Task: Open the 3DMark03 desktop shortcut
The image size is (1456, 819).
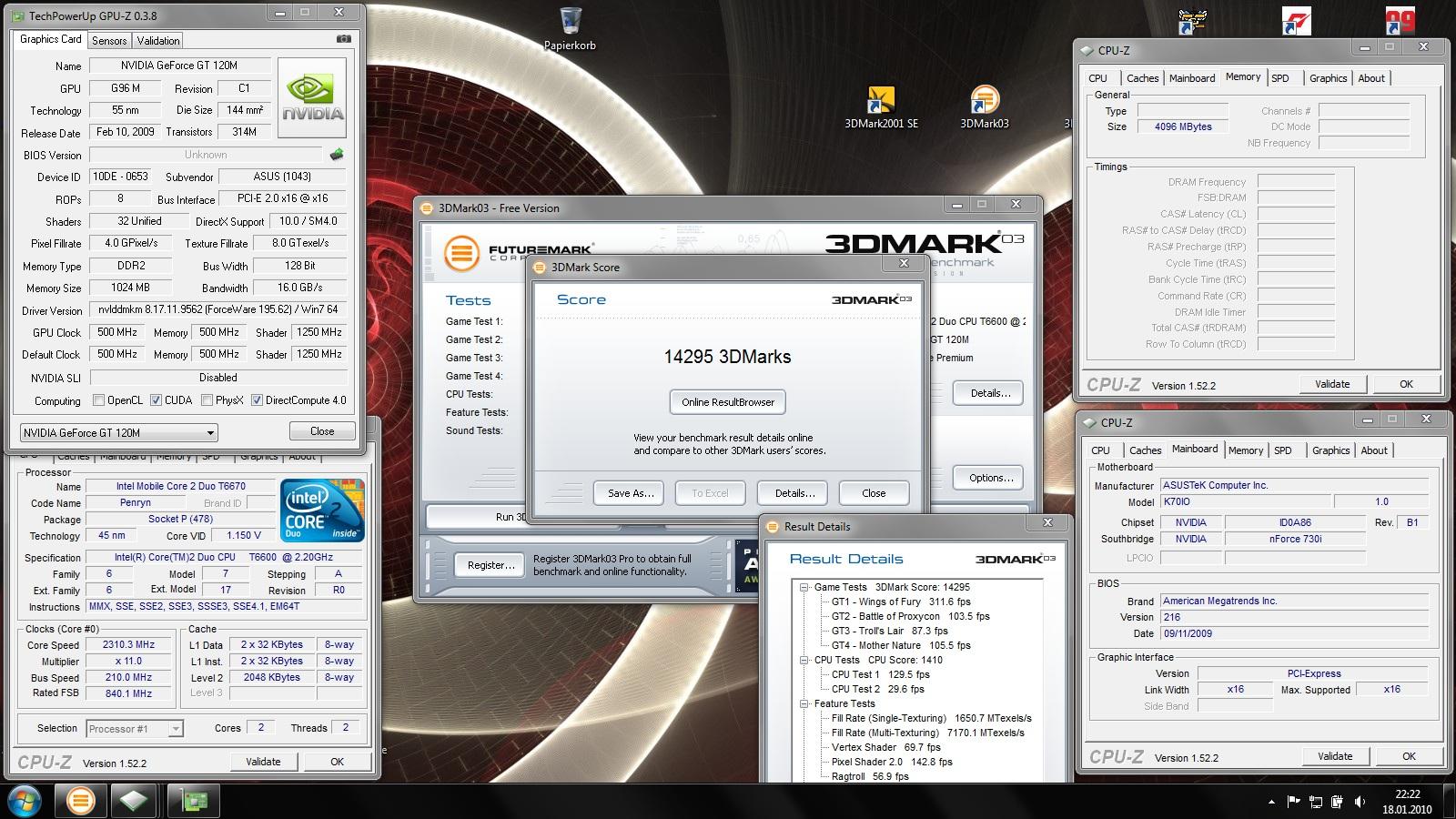Action: (x=985, y=107)
